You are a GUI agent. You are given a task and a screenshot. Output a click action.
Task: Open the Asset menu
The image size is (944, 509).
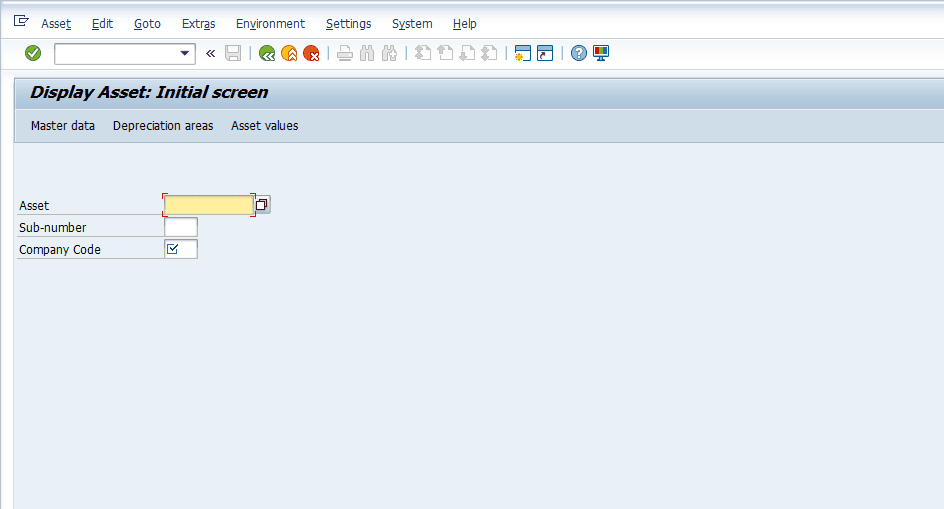[56, 23]
